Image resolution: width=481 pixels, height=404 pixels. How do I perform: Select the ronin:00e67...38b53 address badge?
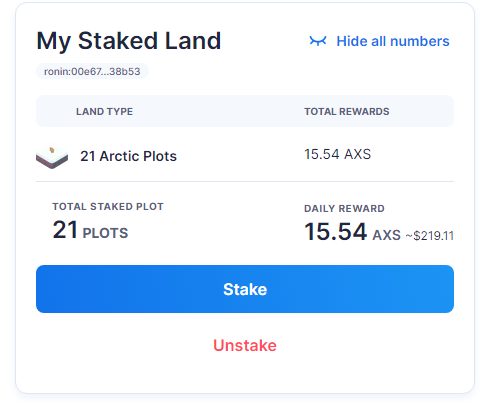(92, 71)
